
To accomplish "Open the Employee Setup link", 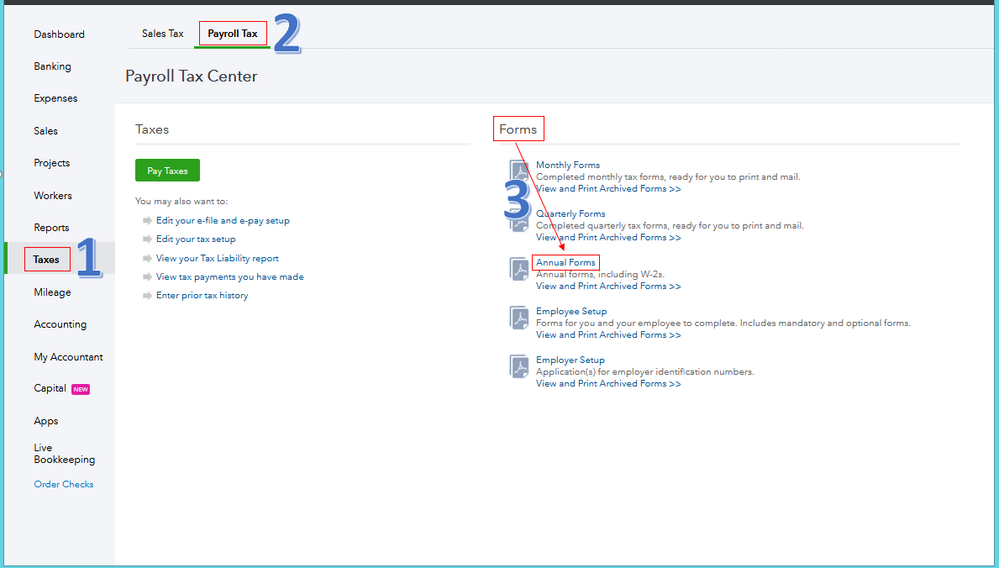I will pos(571,311).
